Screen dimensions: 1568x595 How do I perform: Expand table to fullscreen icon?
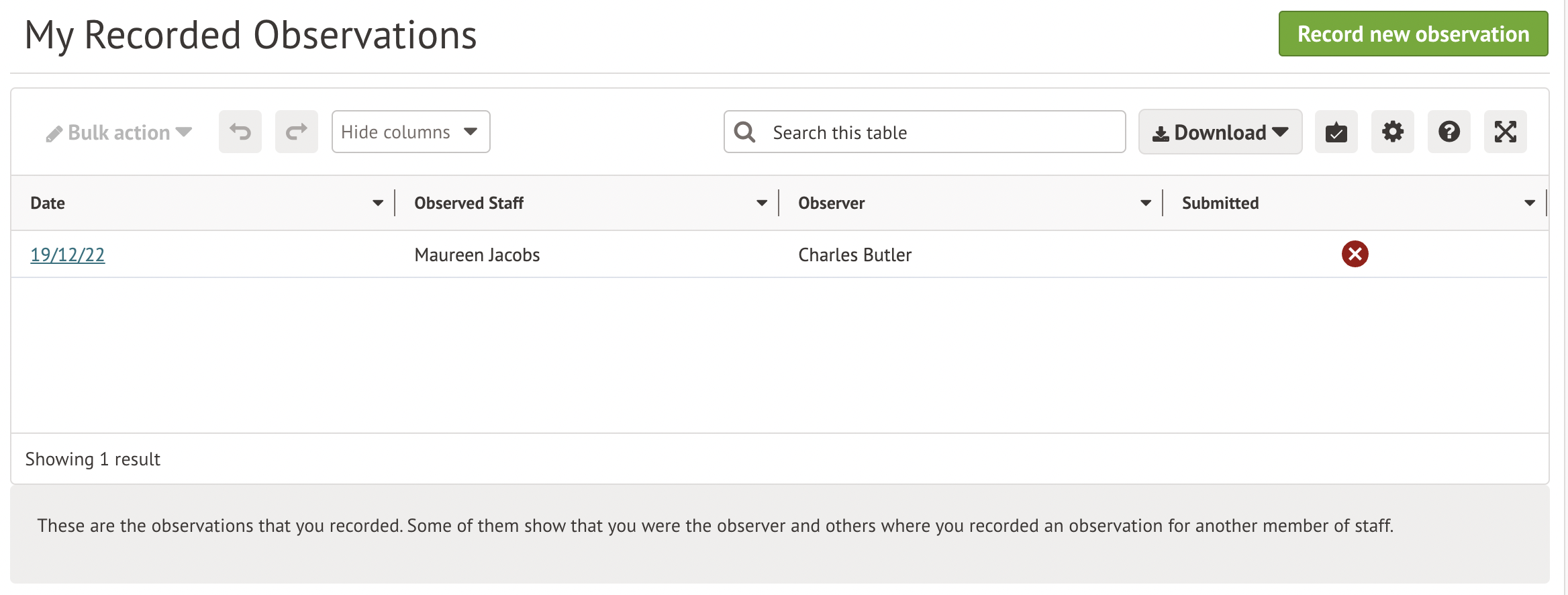pos(1505,132)
